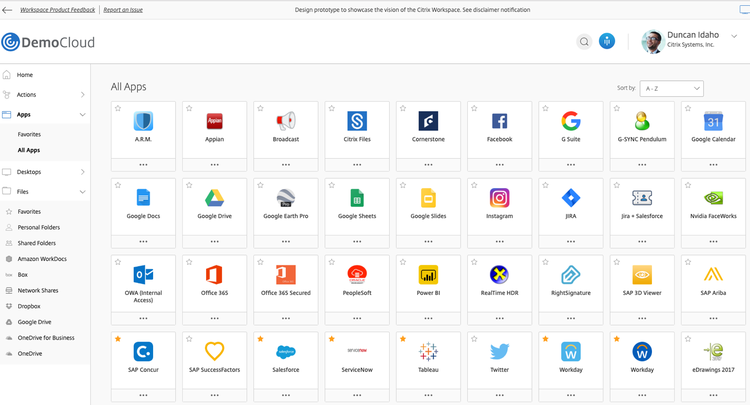Remove ServiceNow from favorites via star
The height and width of the screenshot is (405, 750).
click(x=332, y=339)
